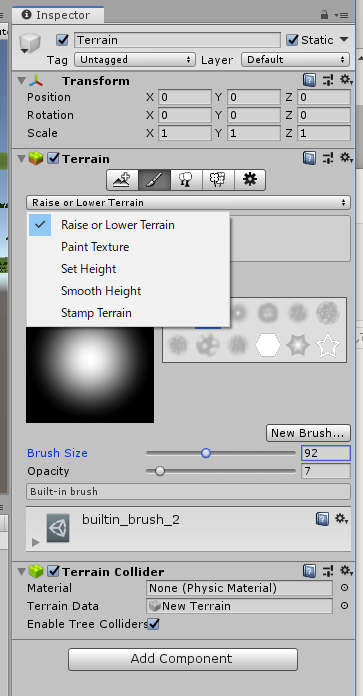The image size is (363, 696).
Task: Click the New Brush button
Action: pos(308,433)
